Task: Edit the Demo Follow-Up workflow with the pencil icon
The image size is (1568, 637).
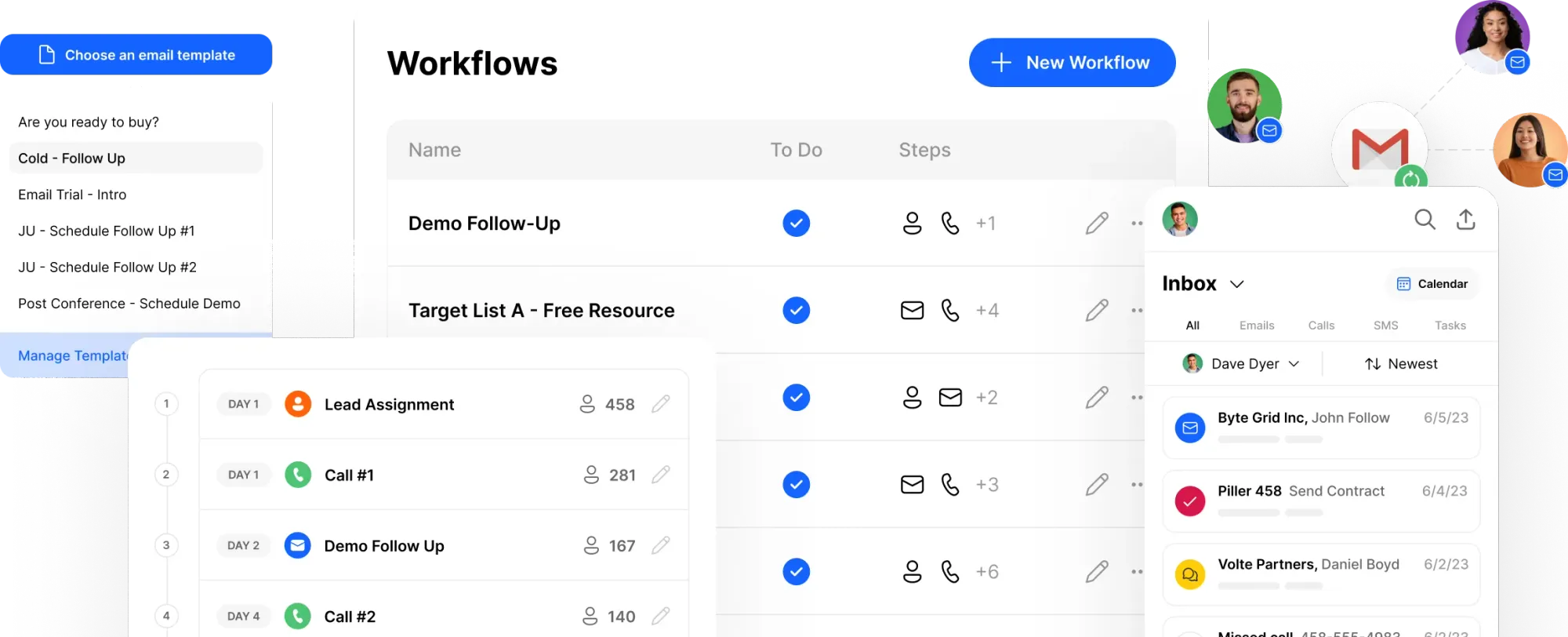Action: (x=1096, y=223)
